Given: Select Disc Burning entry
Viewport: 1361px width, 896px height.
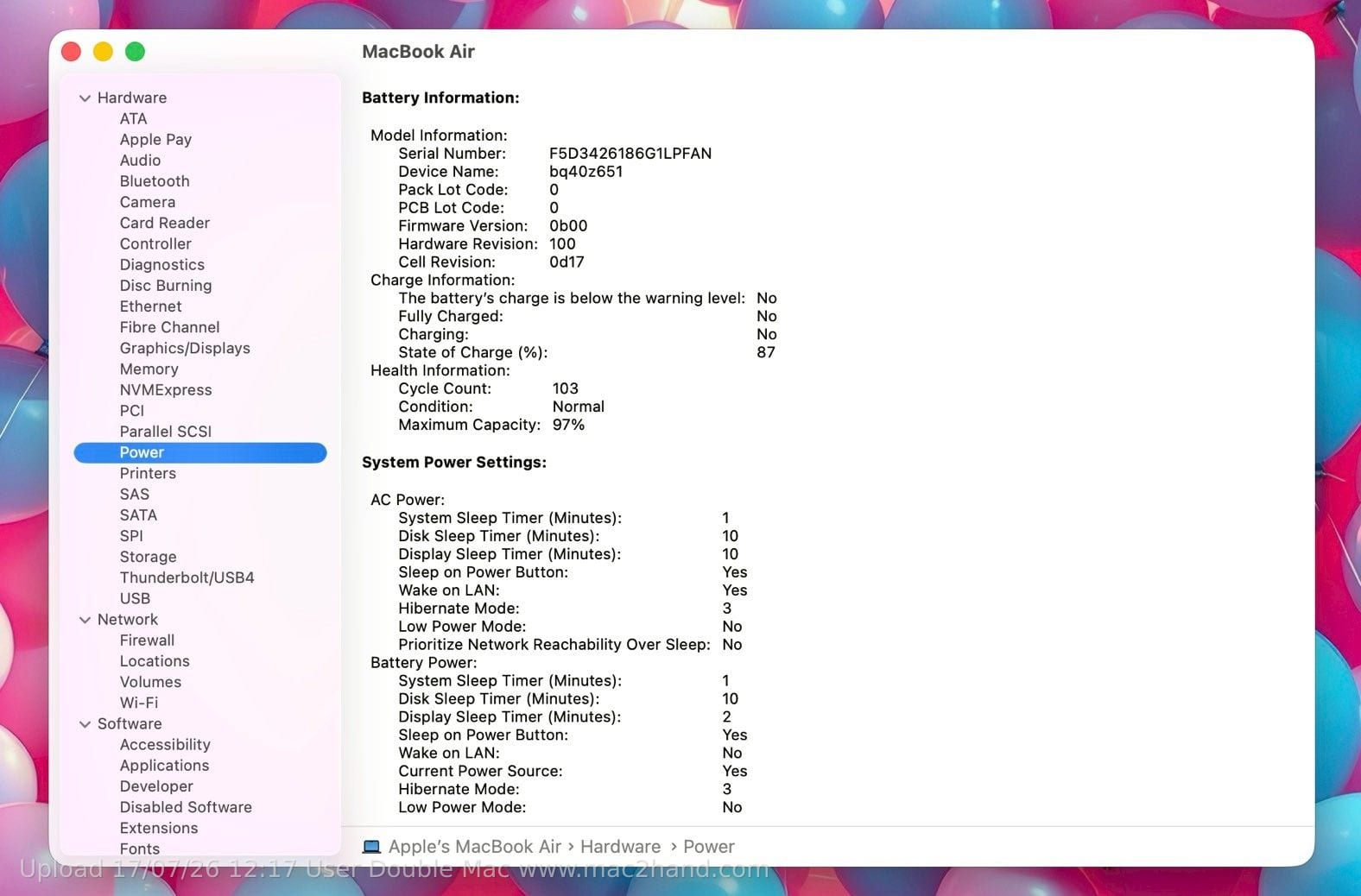Looking at the screenshot, I should pyautogui.click(x=166, y=286).
